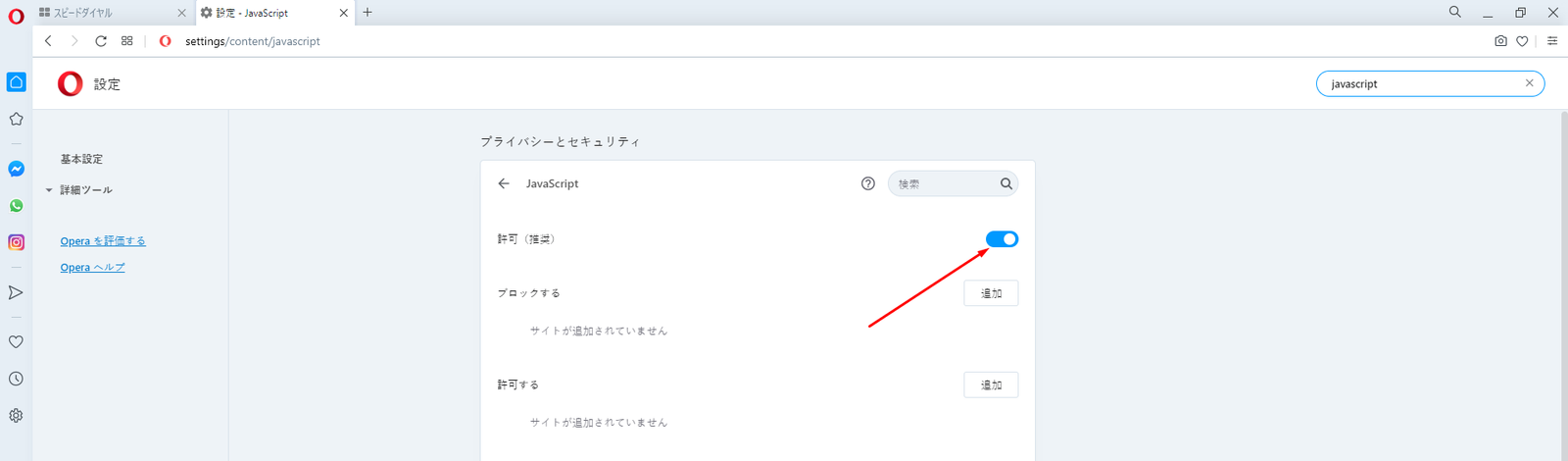1568x461 pixels.
Task: Open the History clock icon in sidebar
Action: pyautogui.click(x=16, y=379)
